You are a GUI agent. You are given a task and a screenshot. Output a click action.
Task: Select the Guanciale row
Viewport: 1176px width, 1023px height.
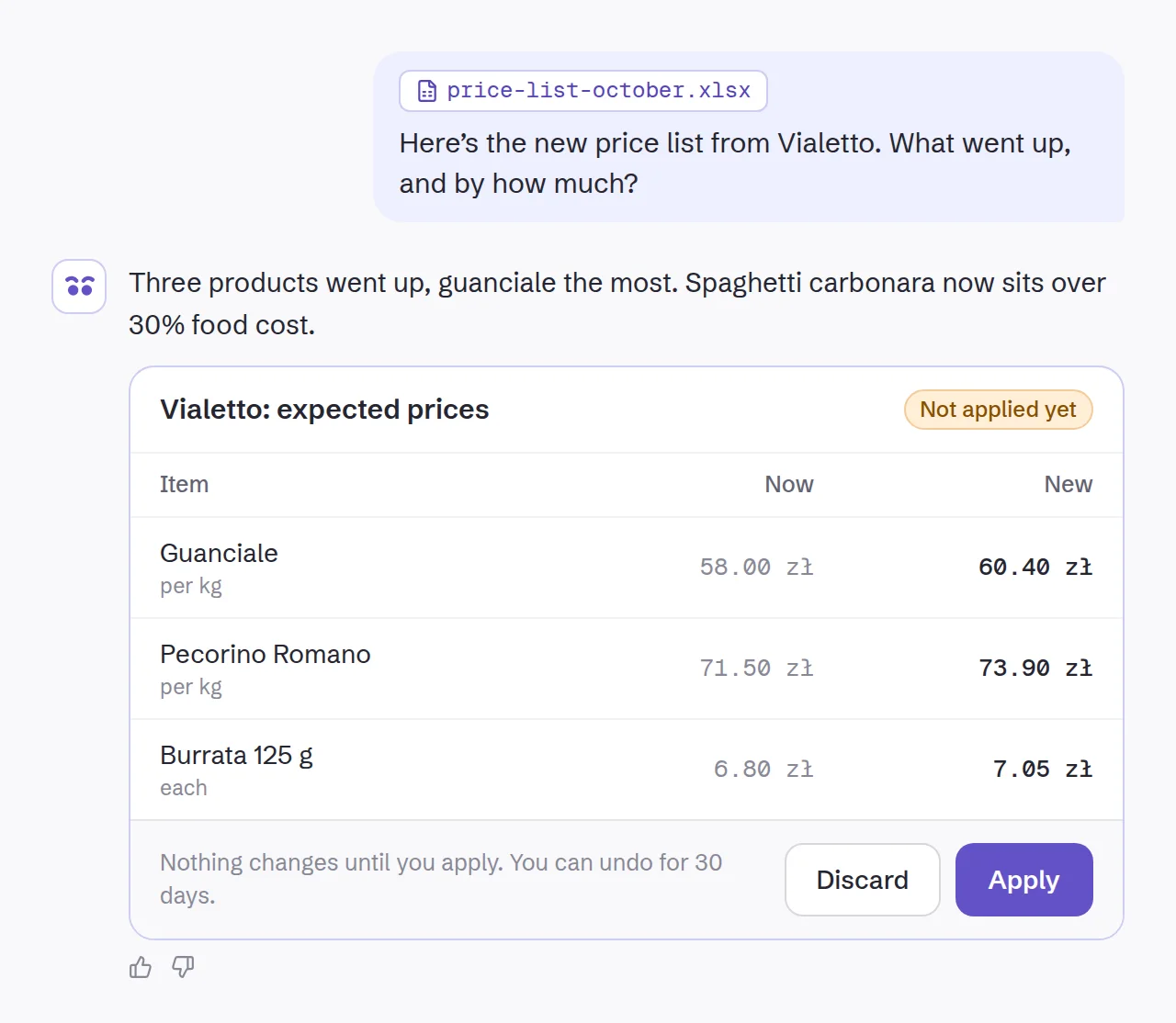coord(627,568)
